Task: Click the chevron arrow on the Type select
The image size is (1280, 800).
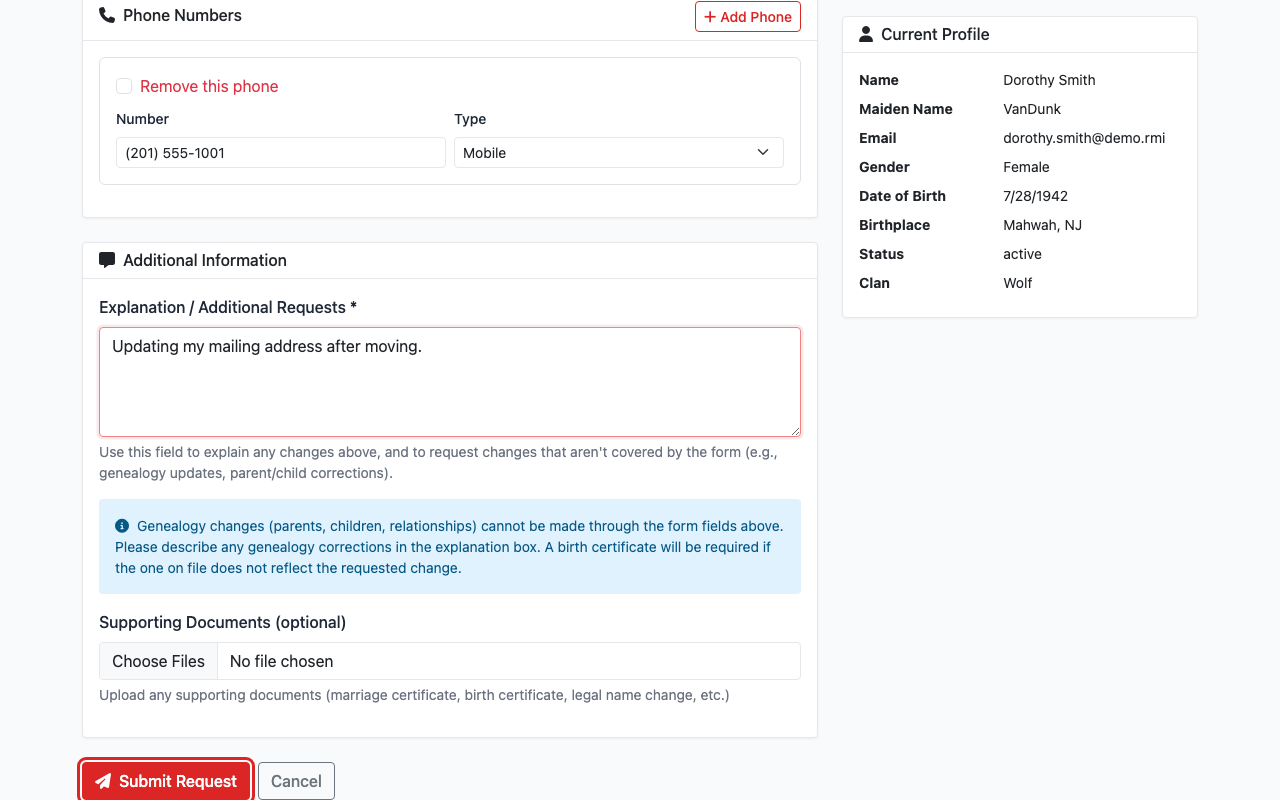Action: click(763, 153)
